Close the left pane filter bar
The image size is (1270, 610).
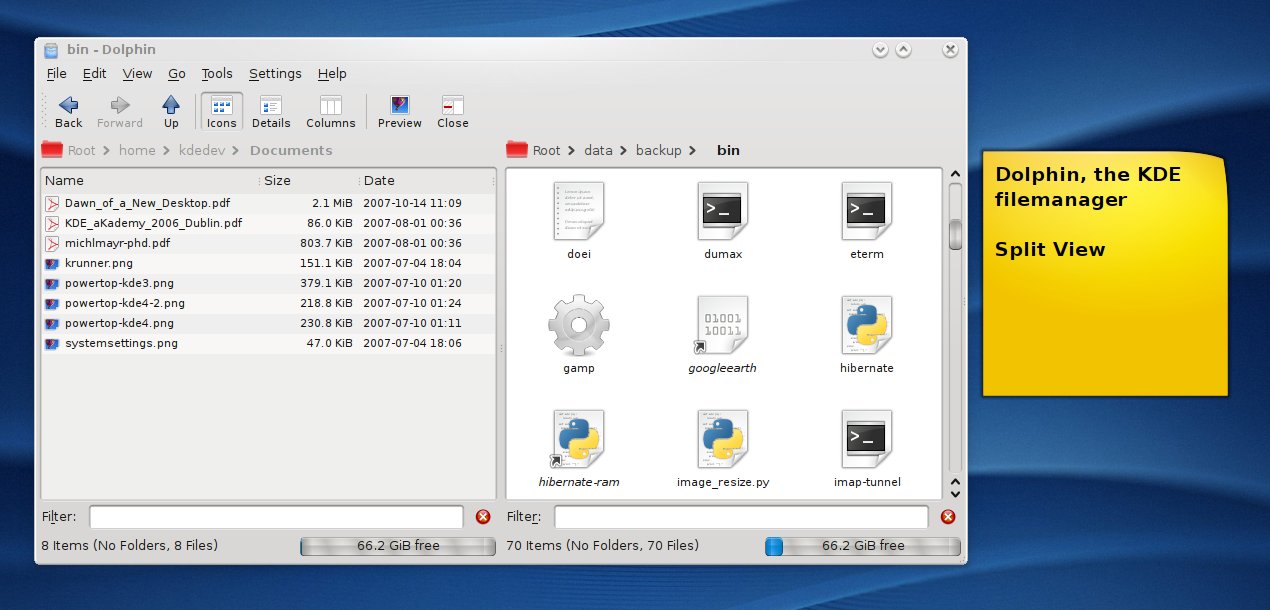pyautogui.click(x=483, y=517)
